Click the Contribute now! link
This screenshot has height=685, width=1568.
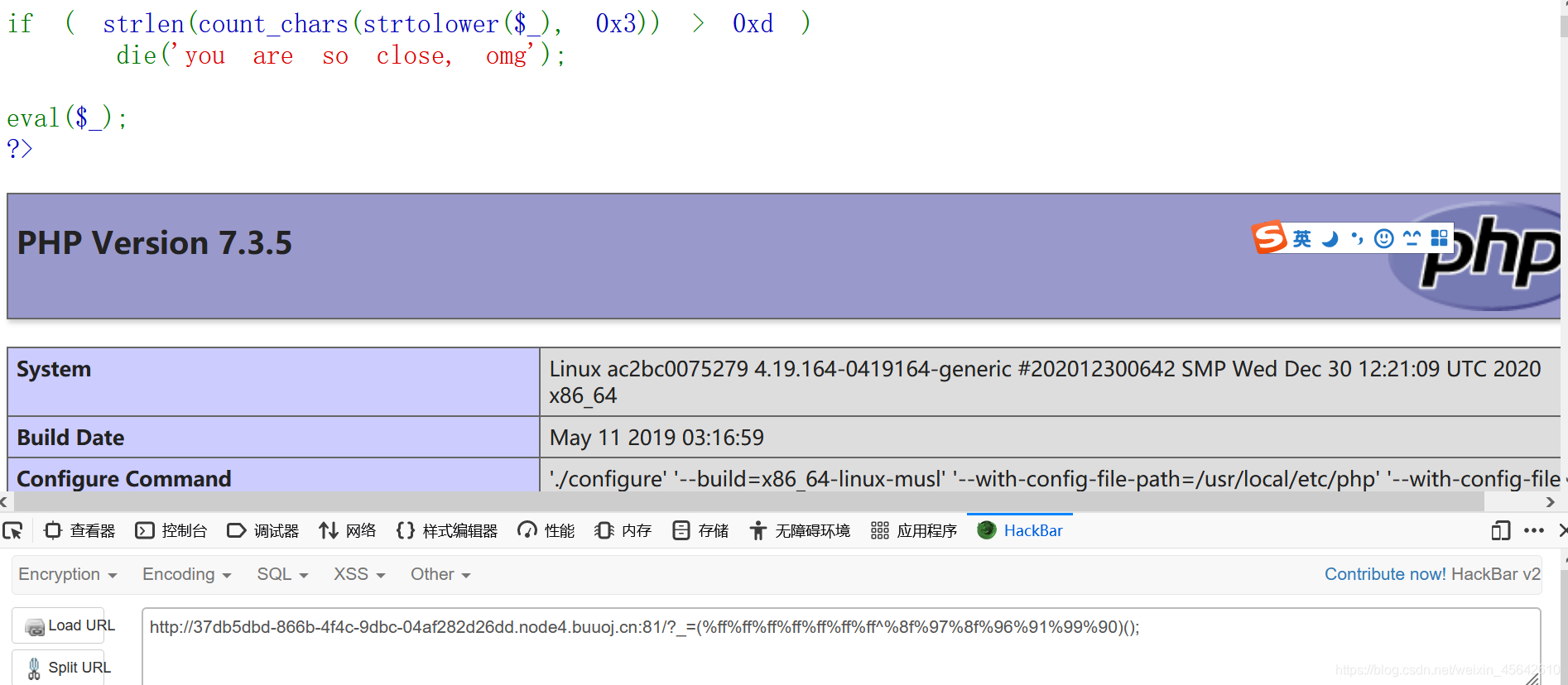pyautogui.click(x=1385, y=574)
